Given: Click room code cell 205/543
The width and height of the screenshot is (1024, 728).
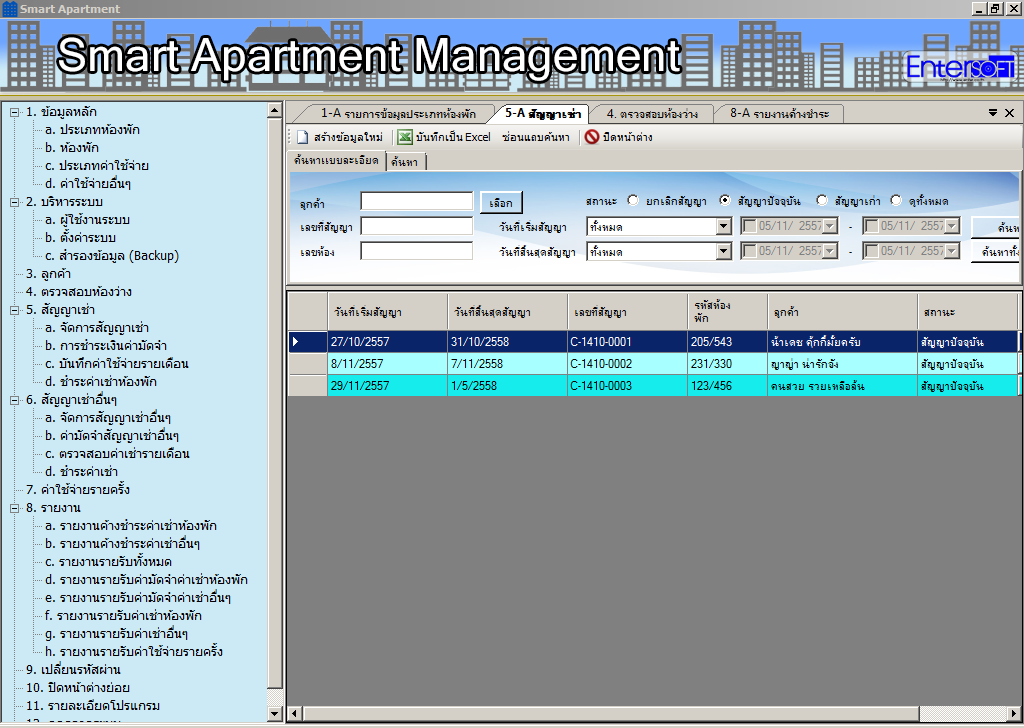Looking at the screenshot, I should click(728, 341).
